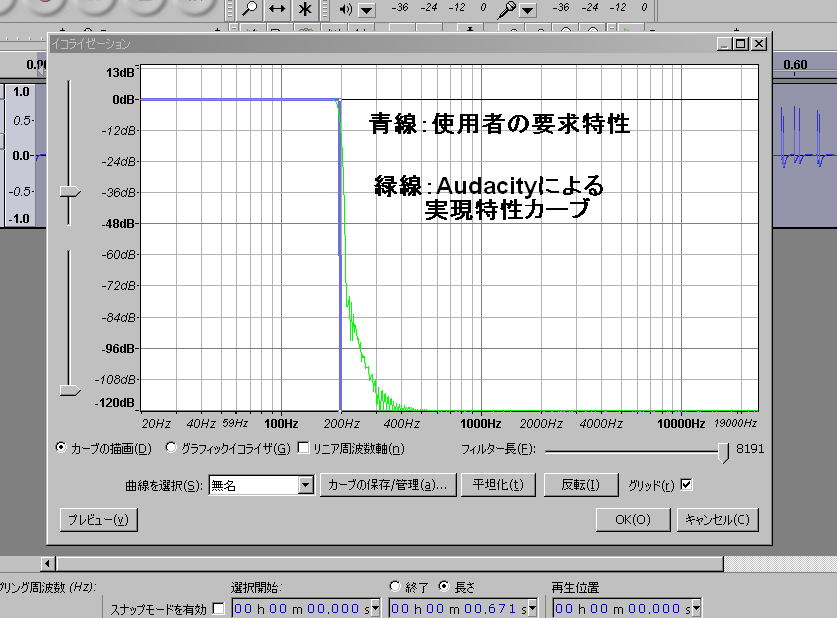Close the equalization dialog window
This screenshot has width=837, height=618.
pyautogui.click(x=759, y=44)
